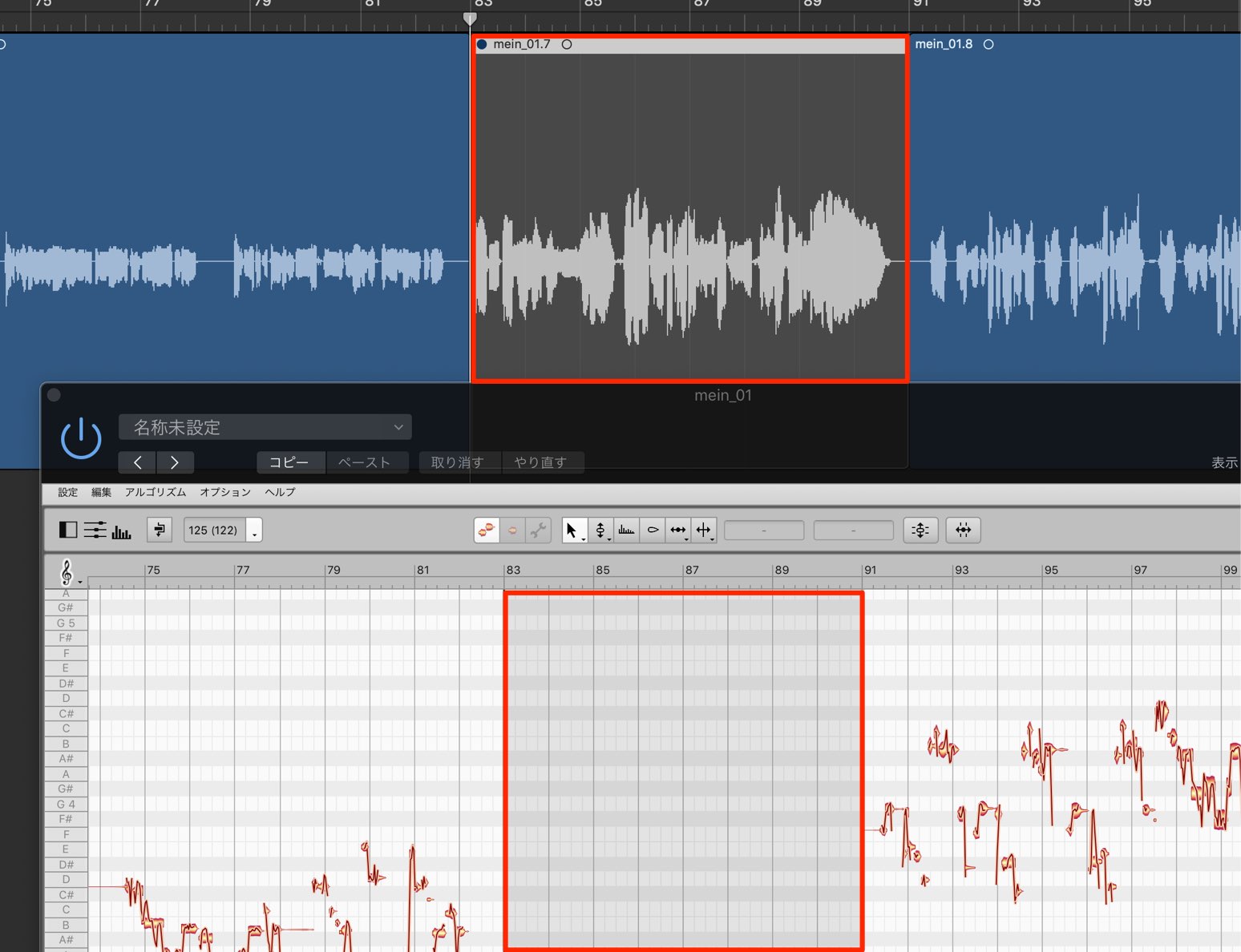
Task: Select the main arrow tool
Action: 574,530
